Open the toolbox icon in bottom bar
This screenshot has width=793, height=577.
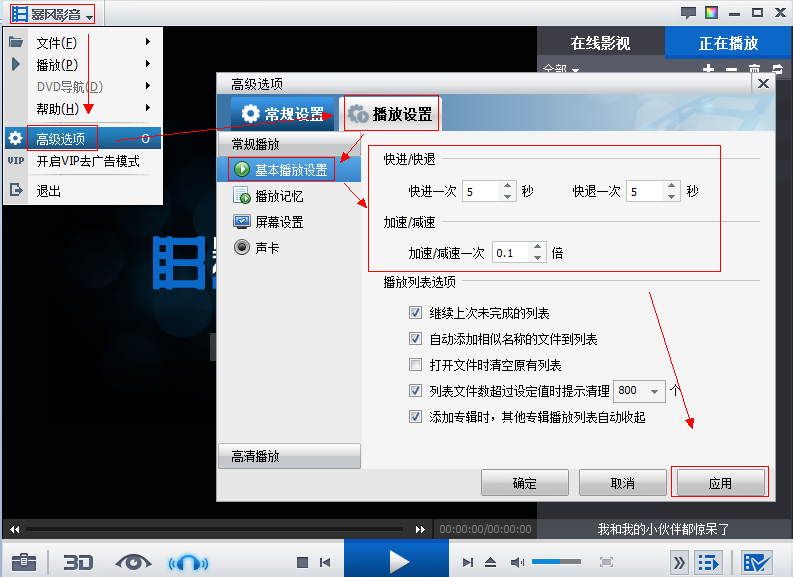coord(24,562)
